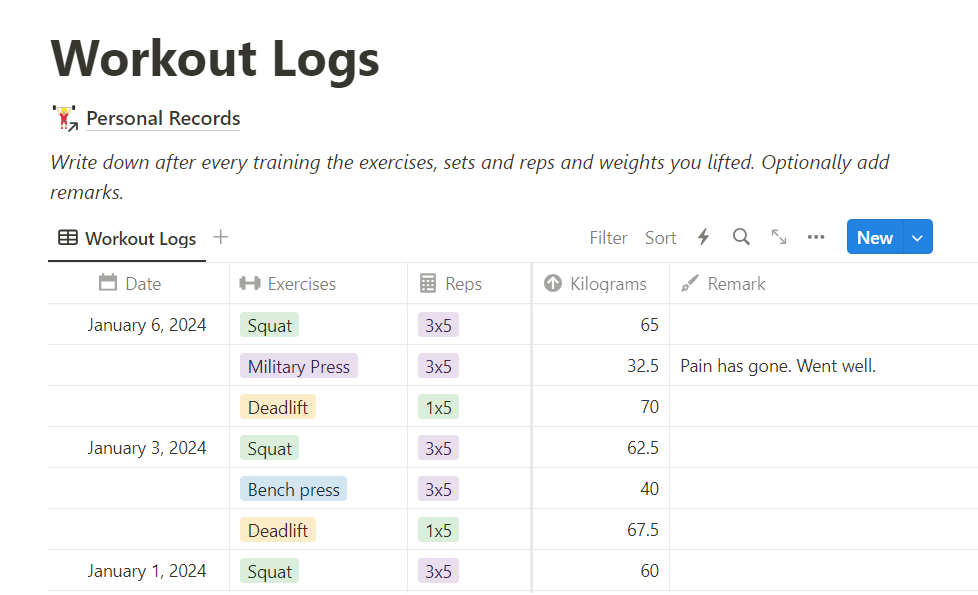Expand the New button dropdown arrow
The height and width of the screenshot is (595, 978).
click(918, 237)
